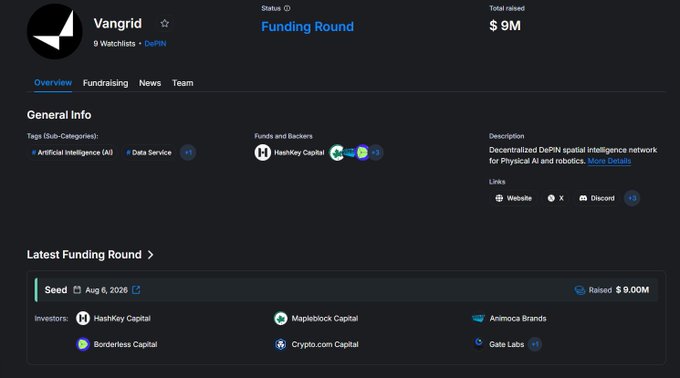The image size is (680, 378).
Task: Click Crypto.com Capital icon in Investors list
Action: (281, 344)
